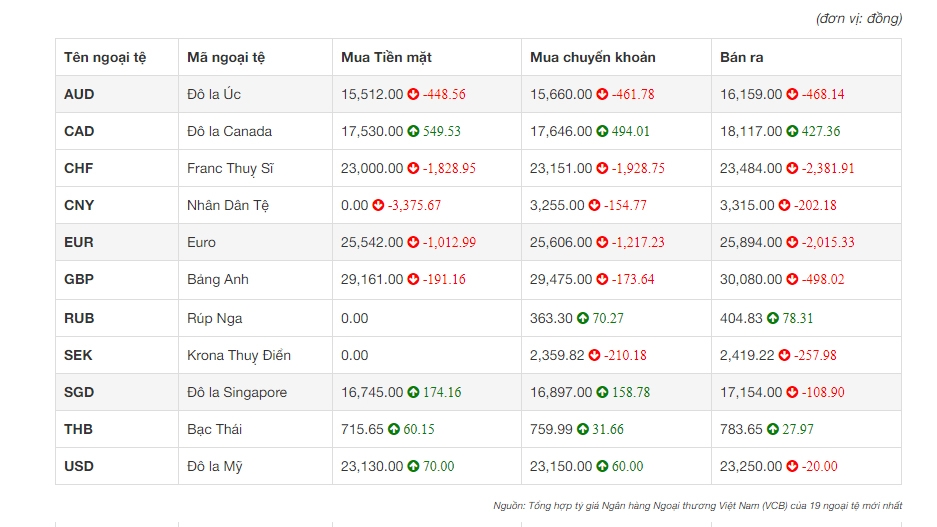Click the green up arrow beside CAD 17,530.00
This screenshot has height=527, width=937.
point(414,131)
